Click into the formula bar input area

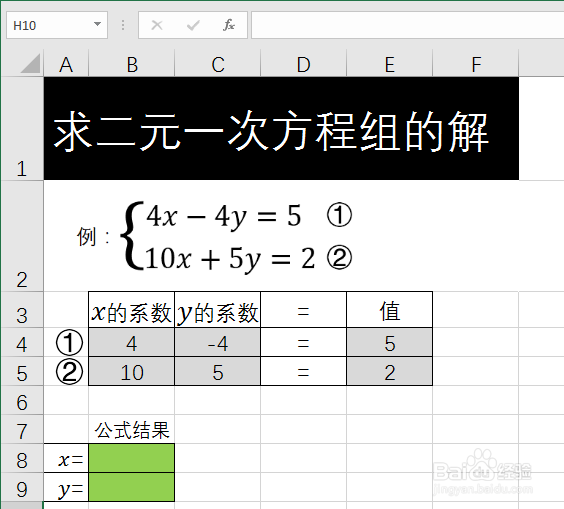pos(407,25)
